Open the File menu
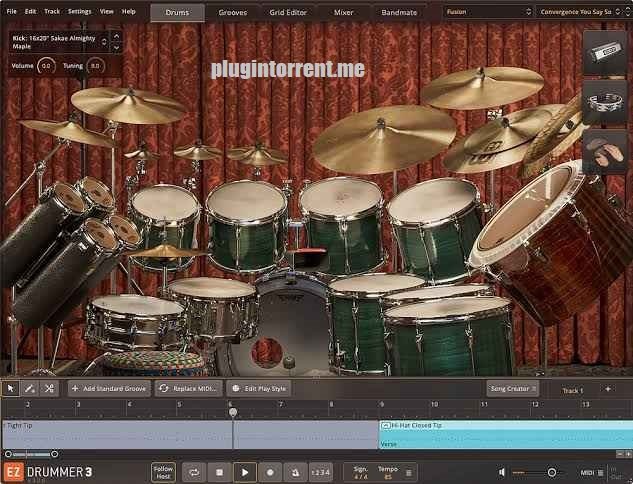The image size is (633, 484). [12, 11]
